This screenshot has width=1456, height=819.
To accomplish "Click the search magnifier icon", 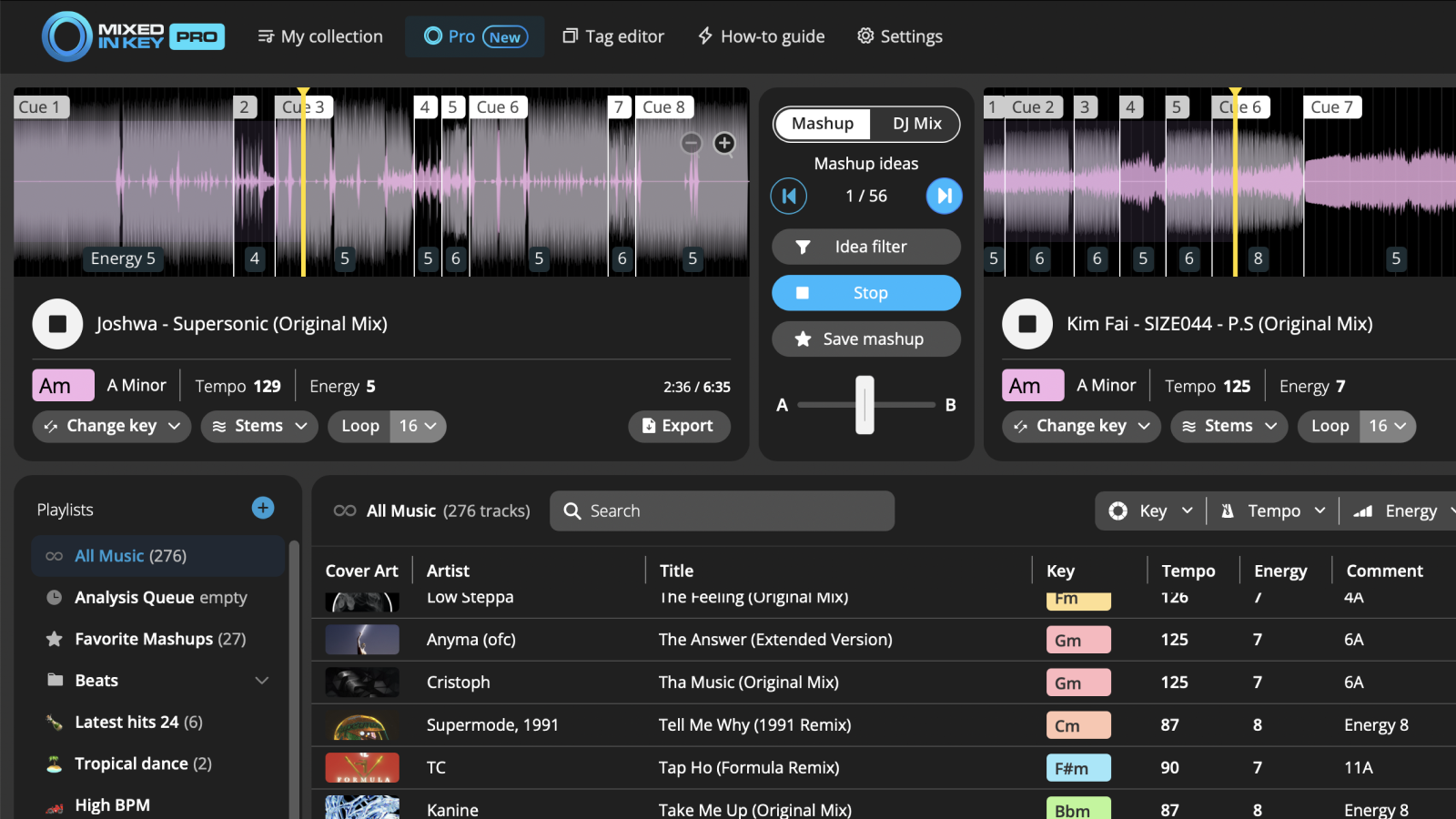I will (x=572, y=511).
